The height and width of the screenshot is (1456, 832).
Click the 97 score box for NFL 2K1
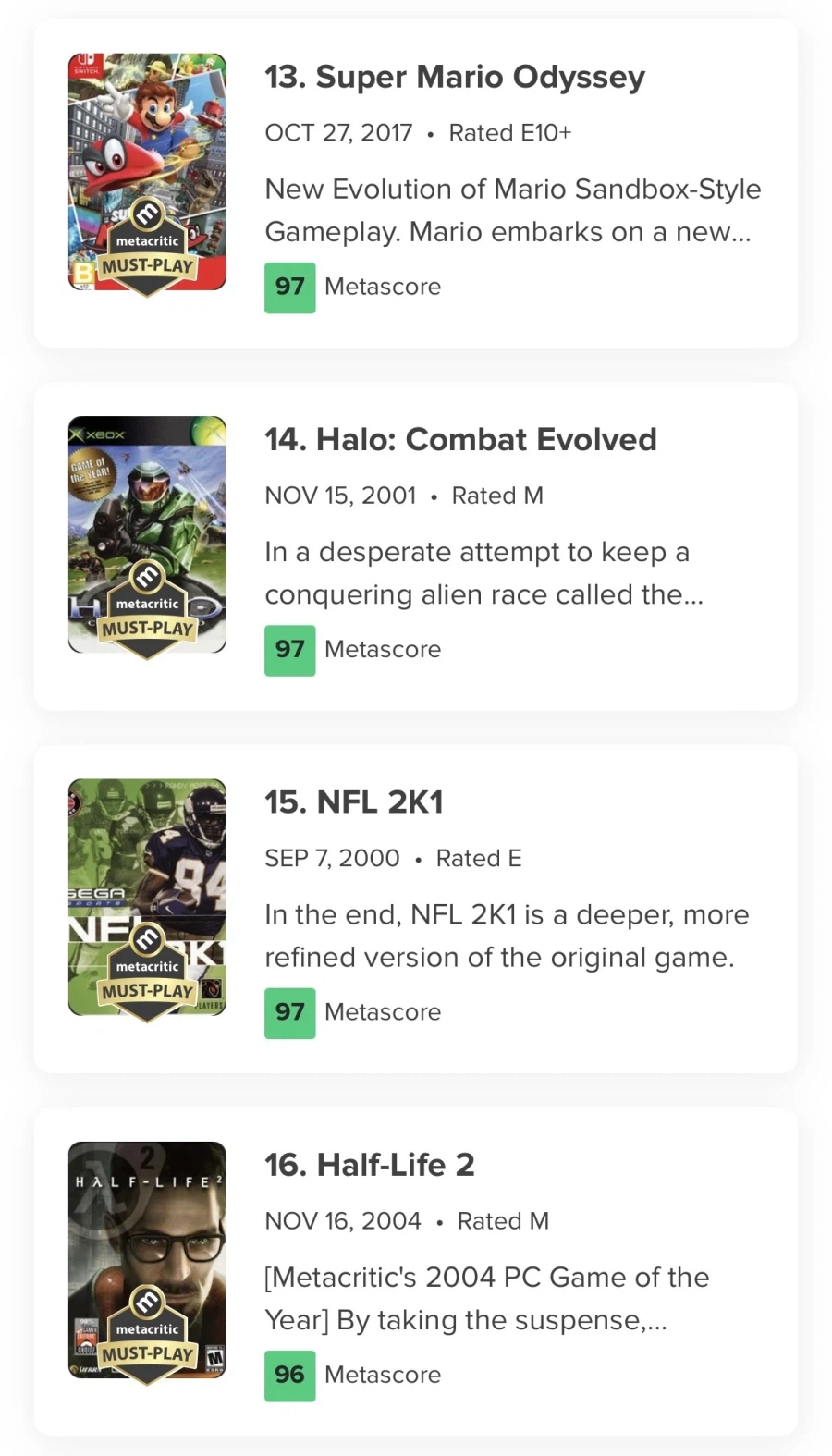tap(289, 1012)
